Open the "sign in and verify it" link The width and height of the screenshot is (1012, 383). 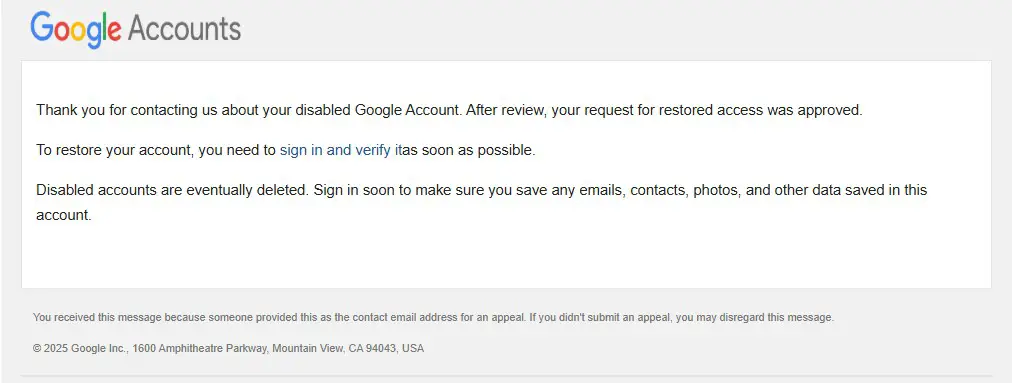[x=341, y=150]
